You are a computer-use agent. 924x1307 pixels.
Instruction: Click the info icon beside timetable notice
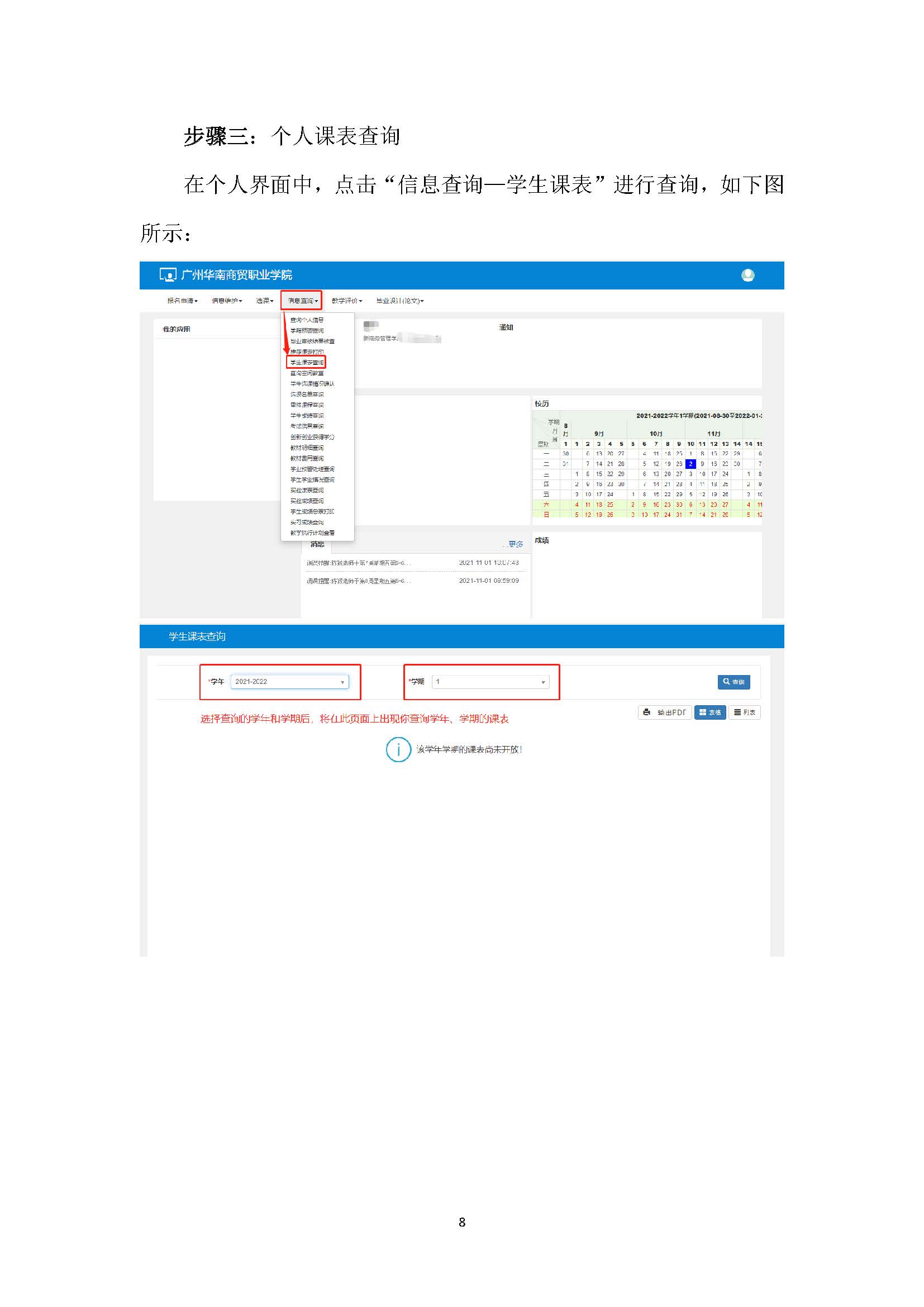coord(398,750)
